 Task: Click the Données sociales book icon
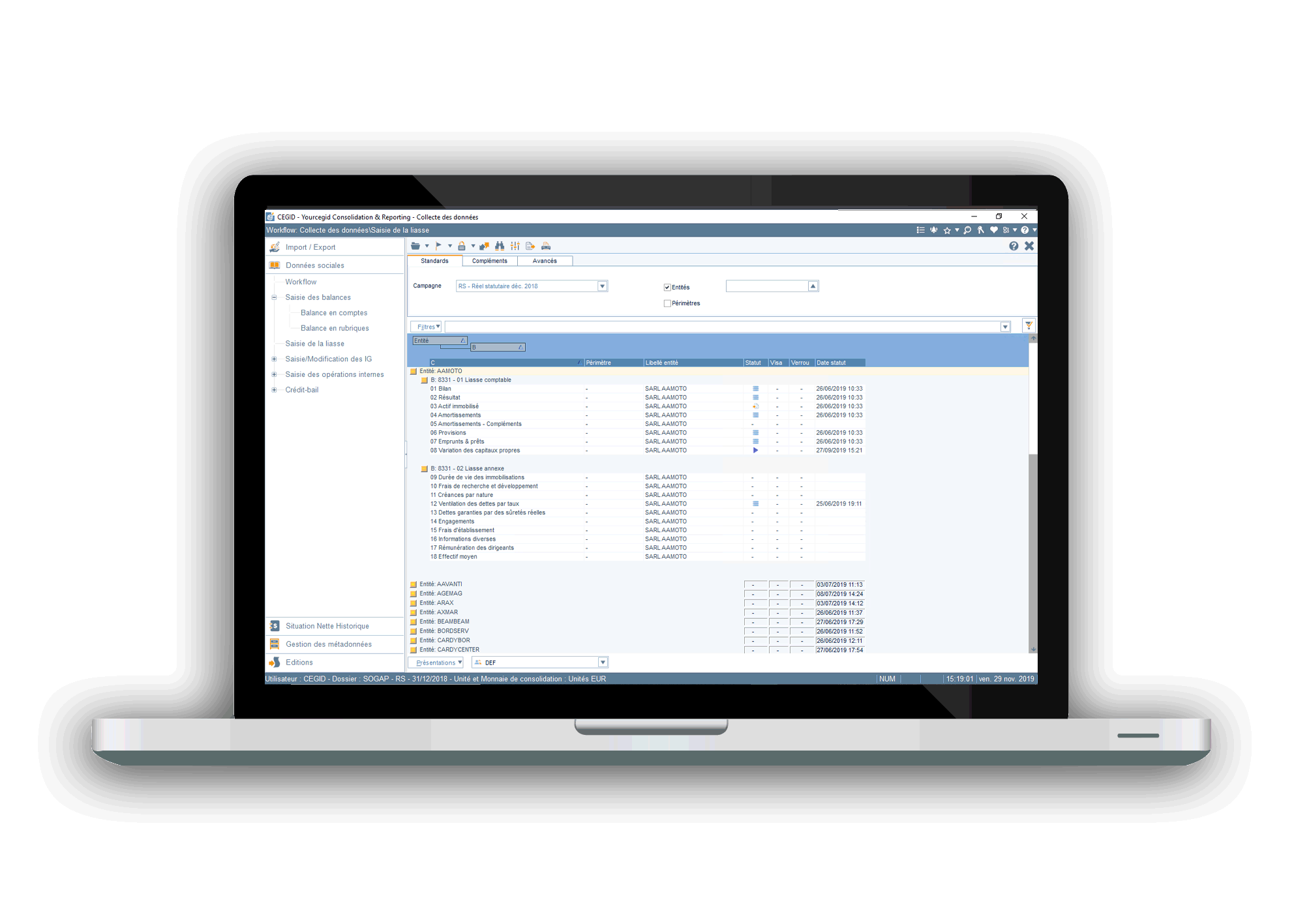pos(275,265)
